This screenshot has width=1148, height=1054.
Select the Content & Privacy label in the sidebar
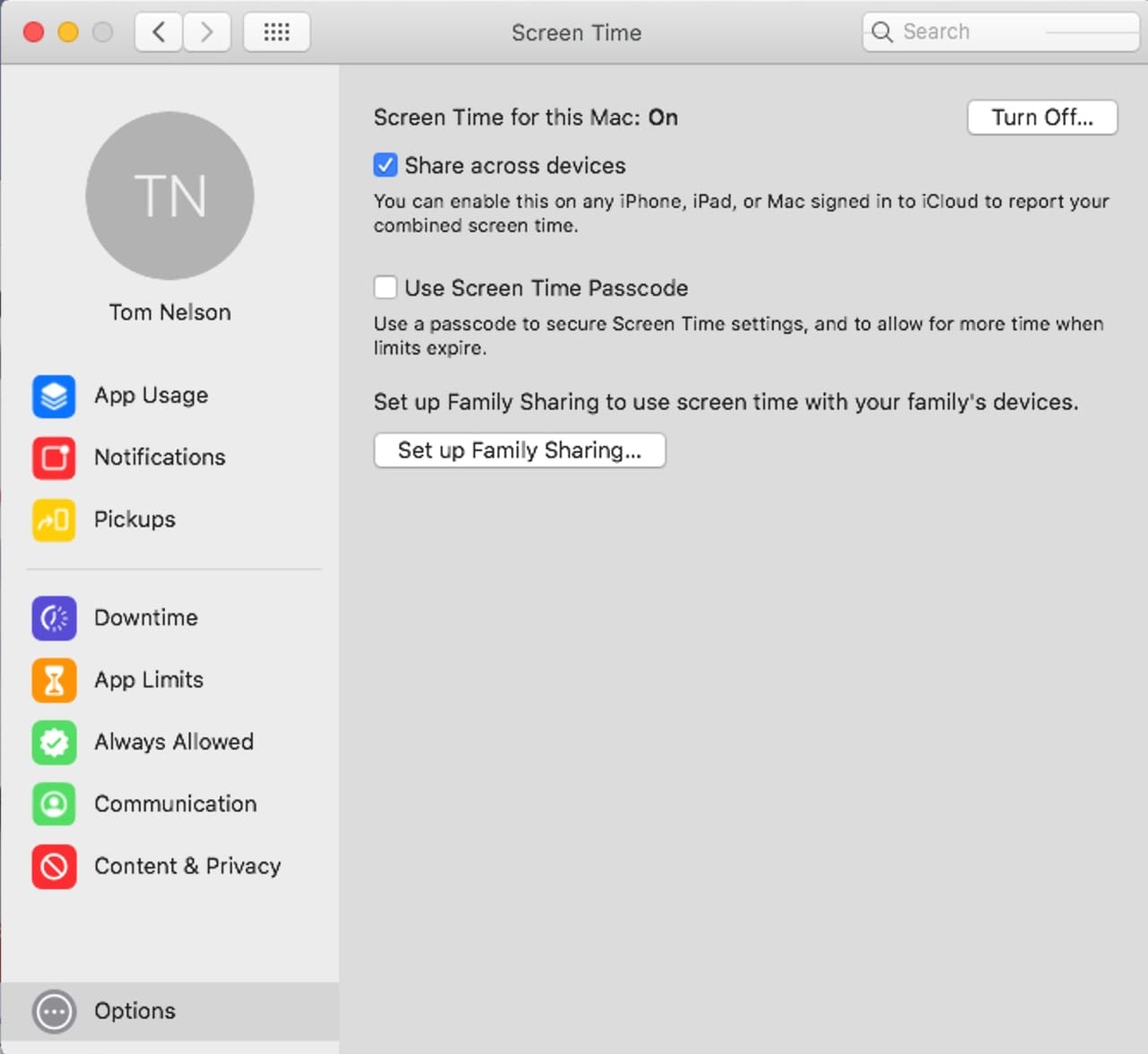pos(187,867)
